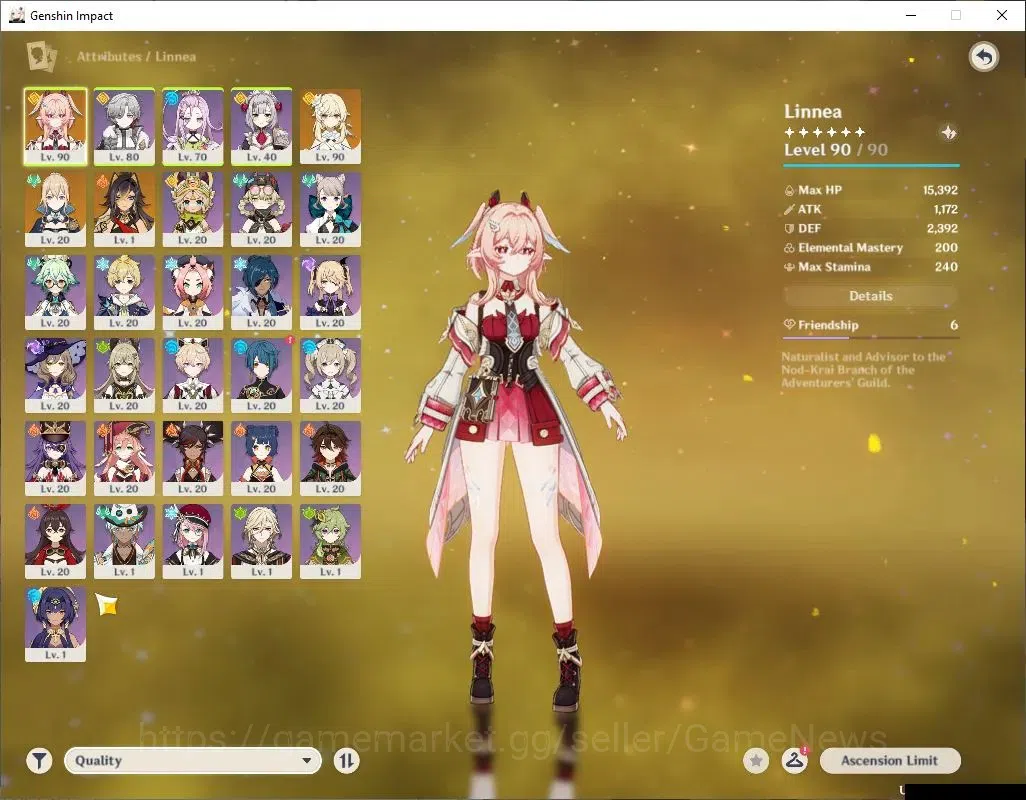The width and height of the screenshot is (1026, 800).
Task: Open the character filter funnel icon
Action: pos(39,760)
